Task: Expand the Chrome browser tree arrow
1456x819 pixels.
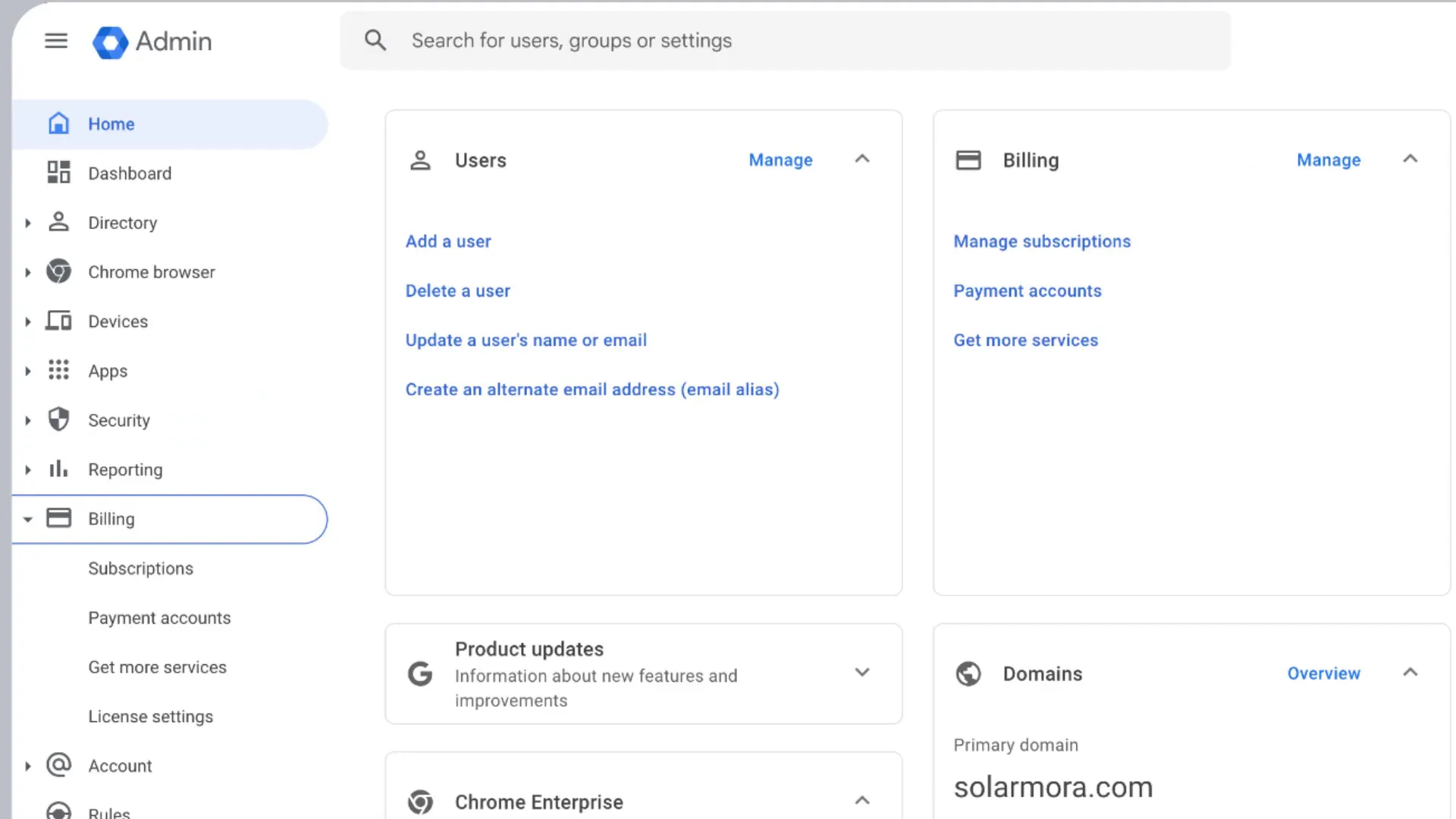Action: [28, 272]
